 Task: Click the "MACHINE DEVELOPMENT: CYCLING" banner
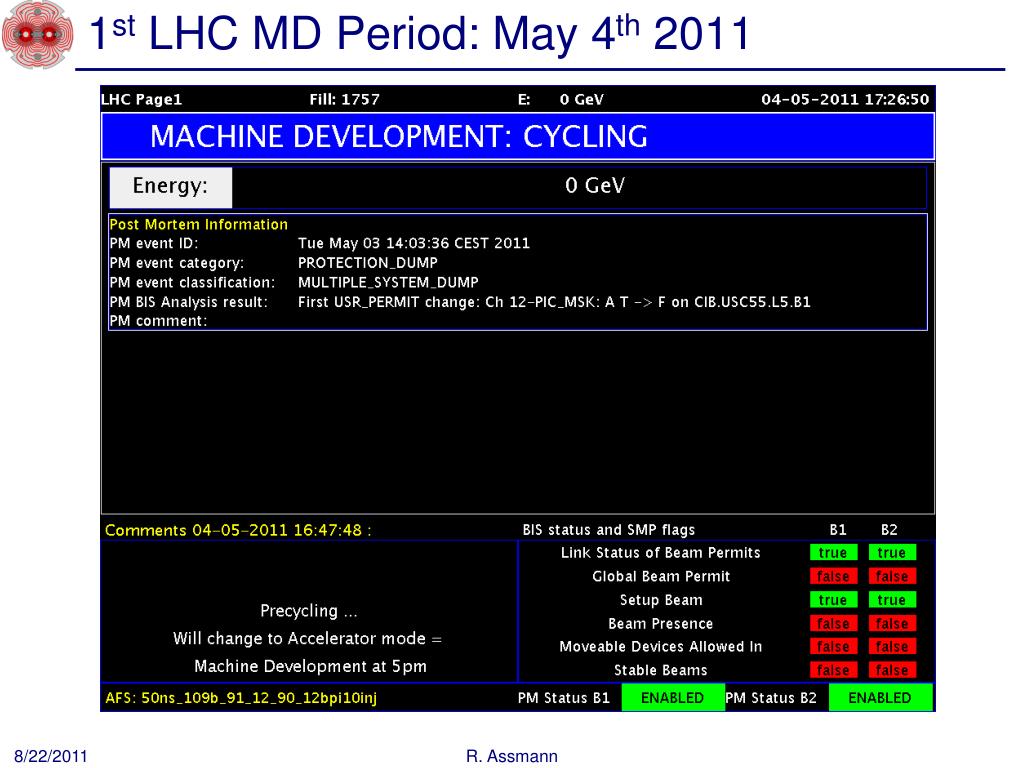click(518, 136)
